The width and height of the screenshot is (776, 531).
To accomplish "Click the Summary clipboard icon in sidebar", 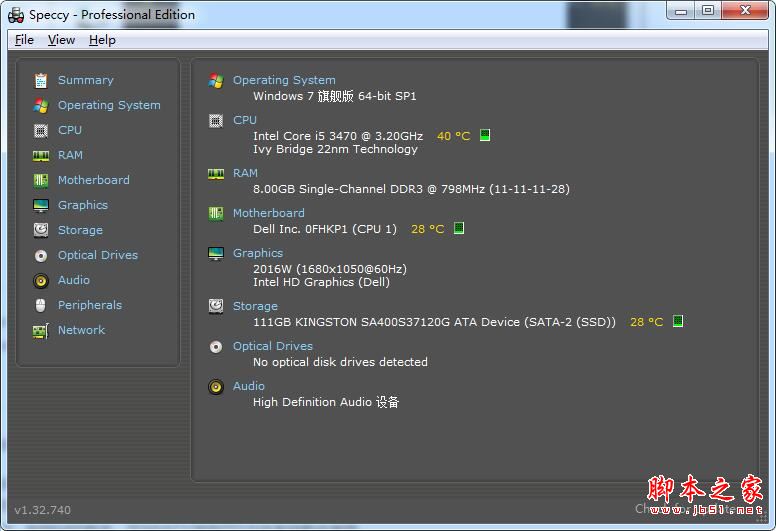I will [41, 80].
